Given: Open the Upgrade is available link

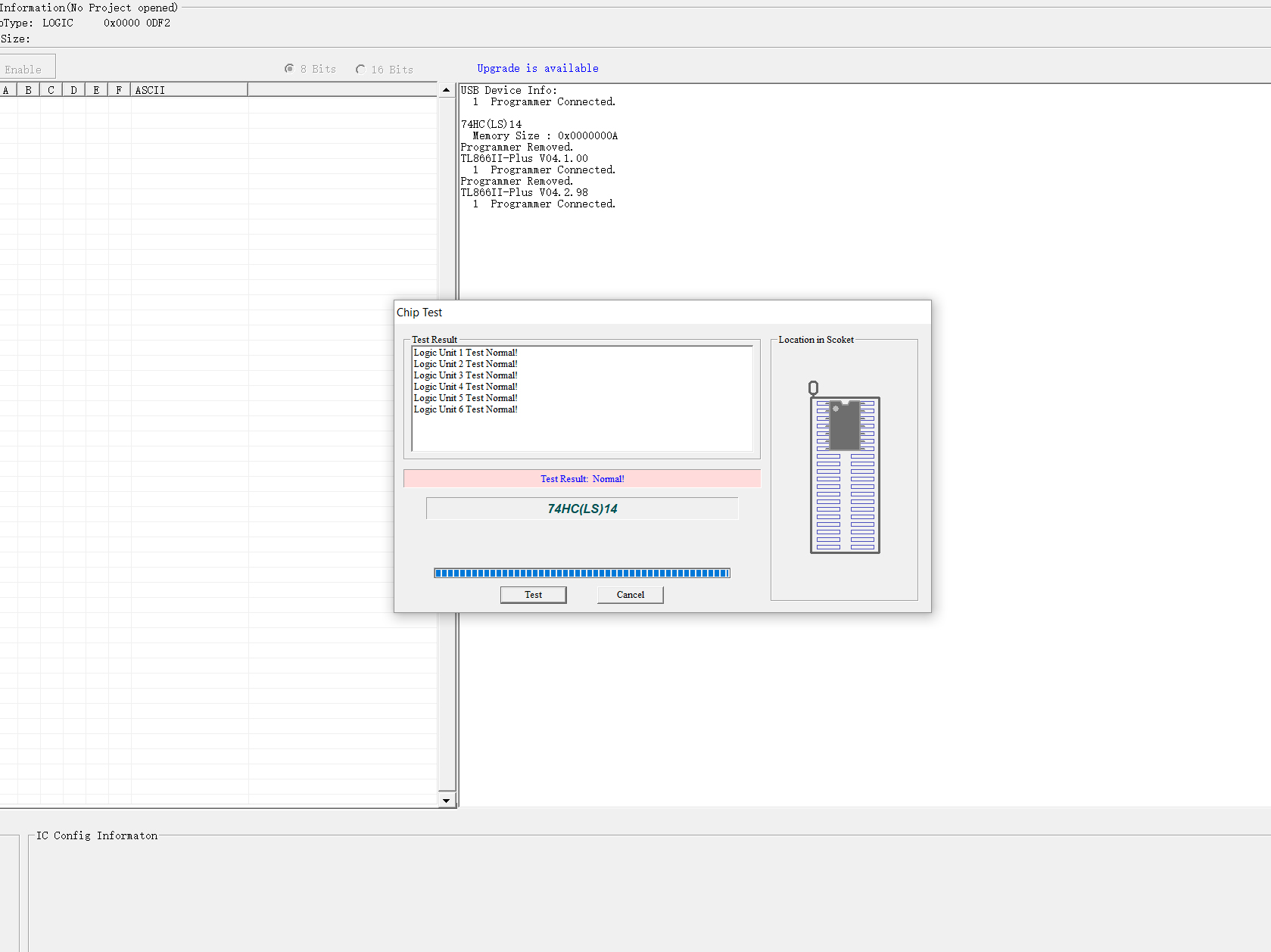Looking at the screenshot, I should click(537, 68).
